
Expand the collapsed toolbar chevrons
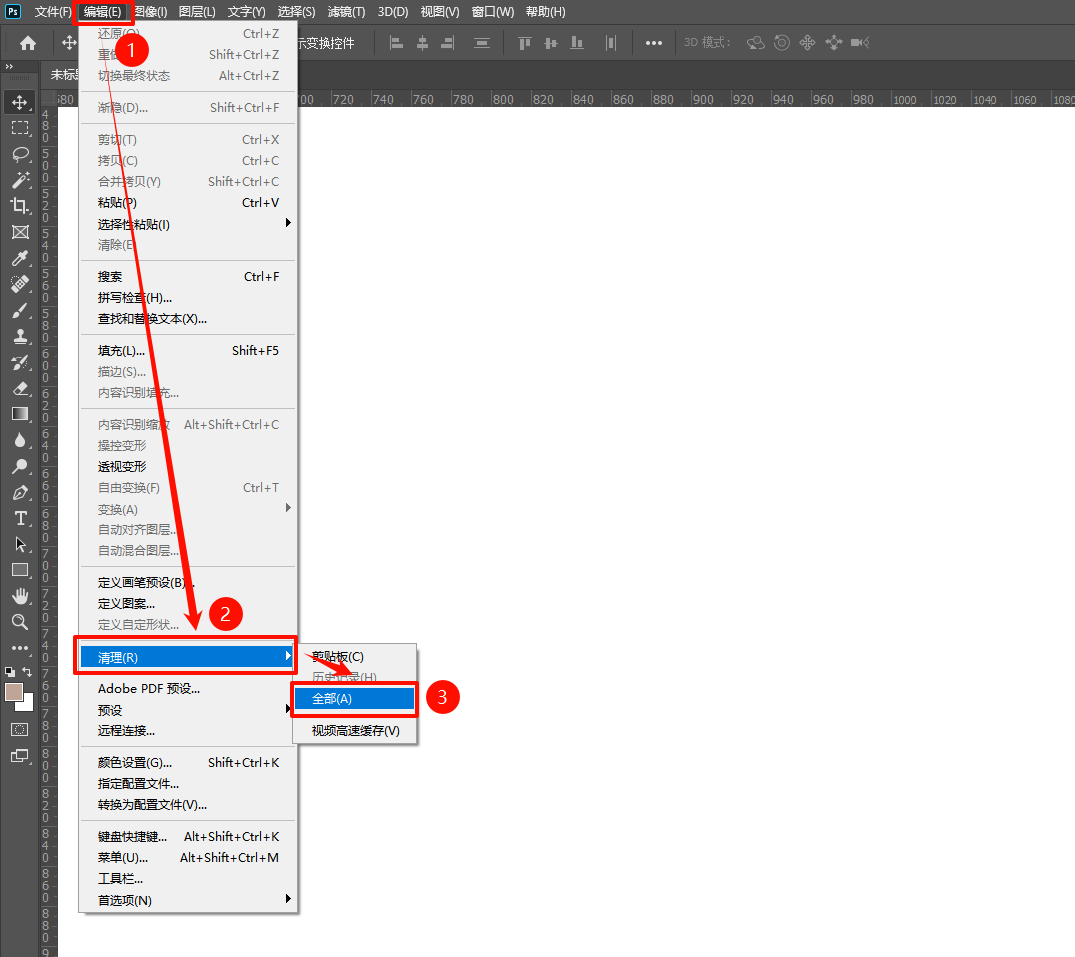tap(9, 66)
